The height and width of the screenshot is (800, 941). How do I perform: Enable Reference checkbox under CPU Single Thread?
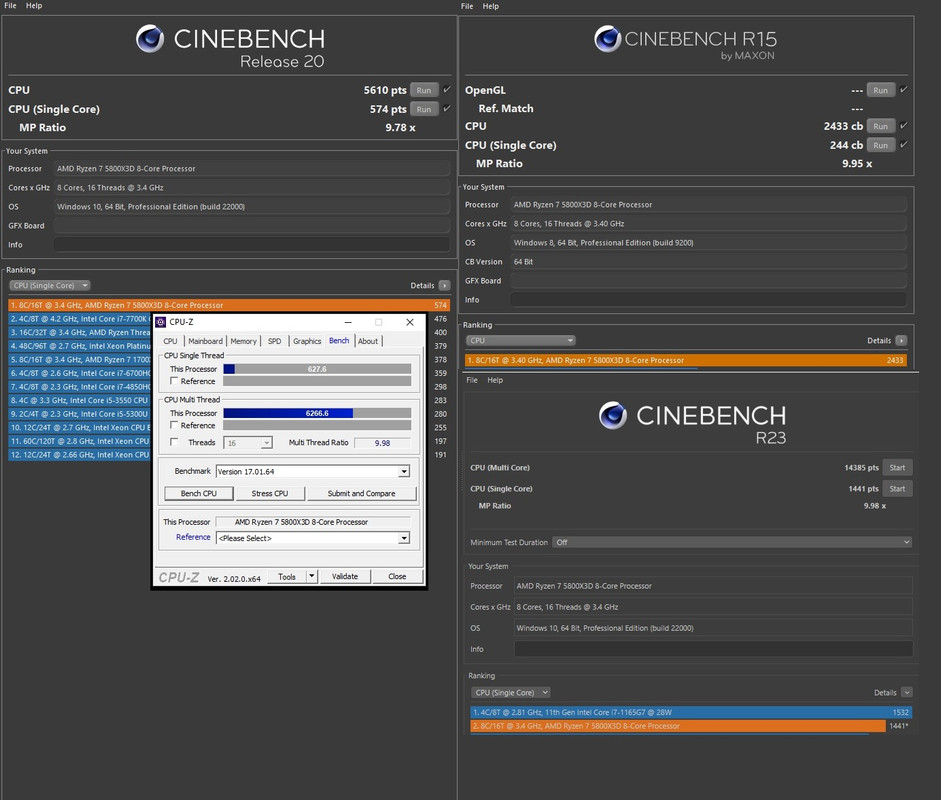click(x=174, y=380)
